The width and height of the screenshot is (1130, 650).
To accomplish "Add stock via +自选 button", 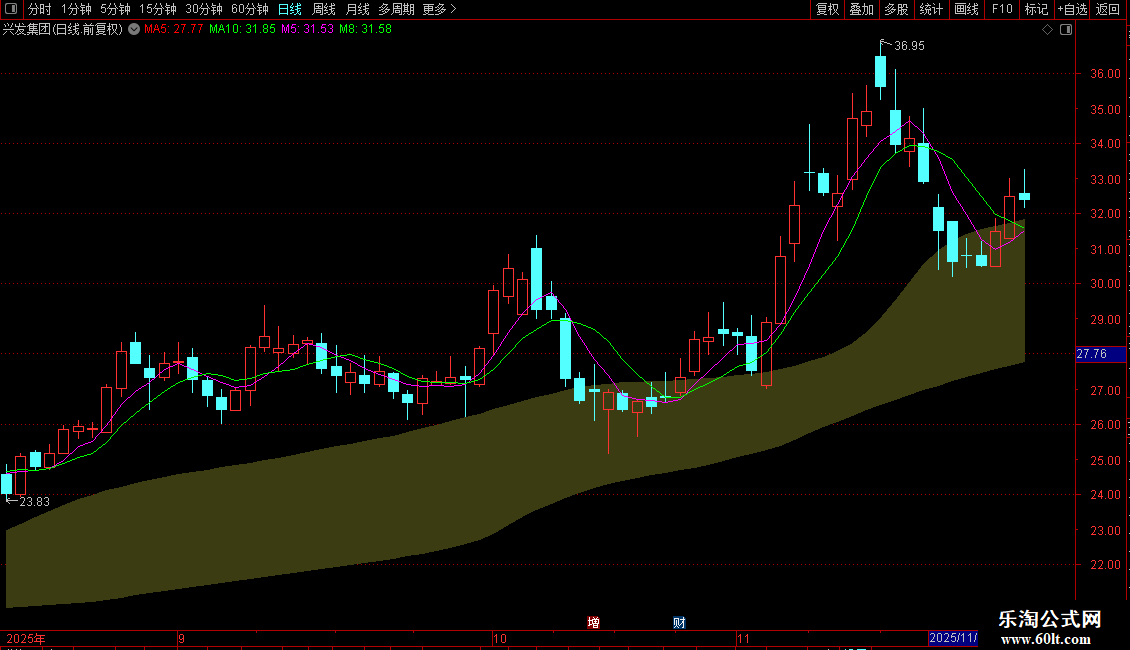I will [x=1072, y=9].
